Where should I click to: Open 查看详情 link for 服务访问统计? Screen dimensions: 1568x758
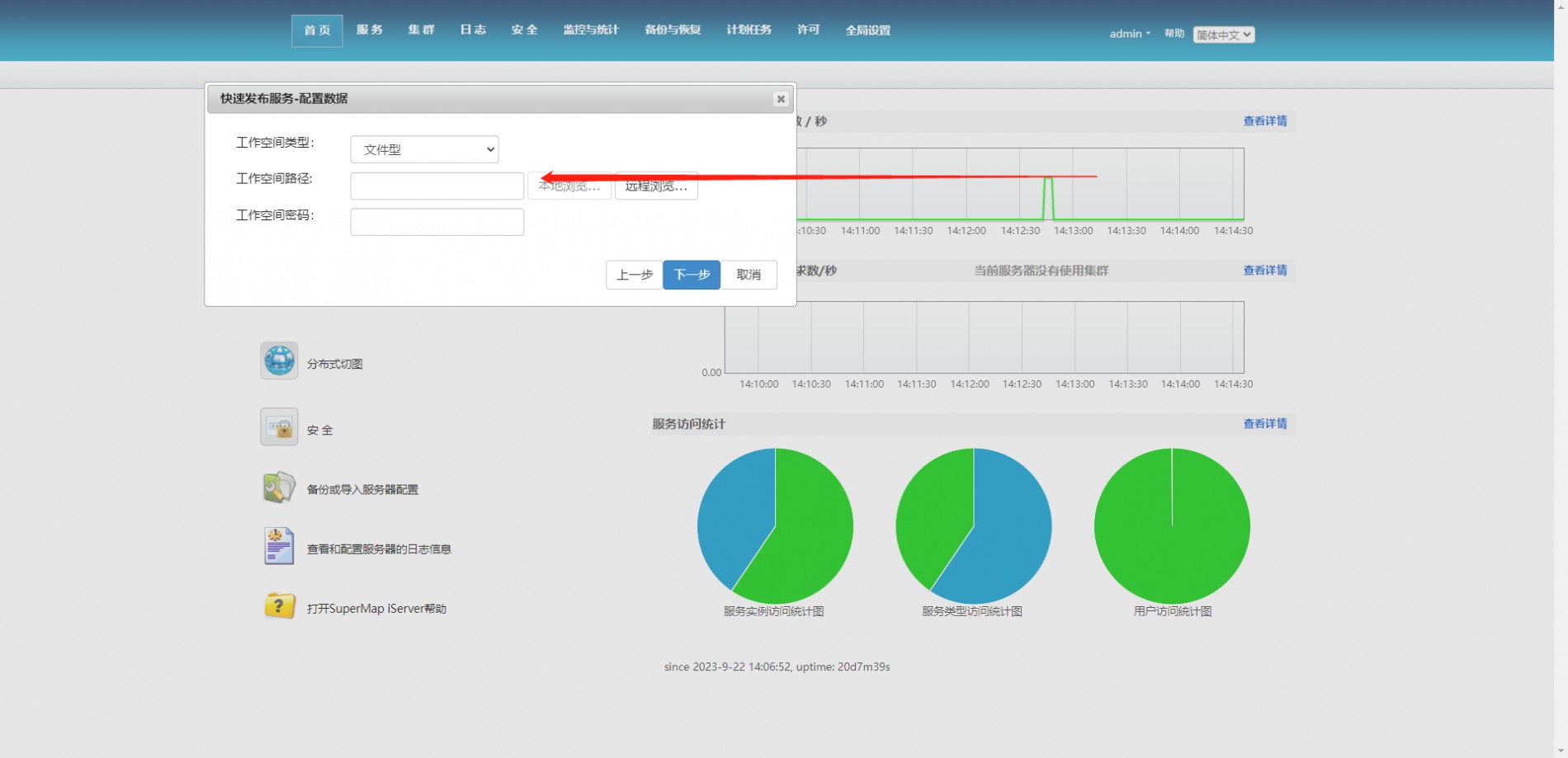point(1265,424)
